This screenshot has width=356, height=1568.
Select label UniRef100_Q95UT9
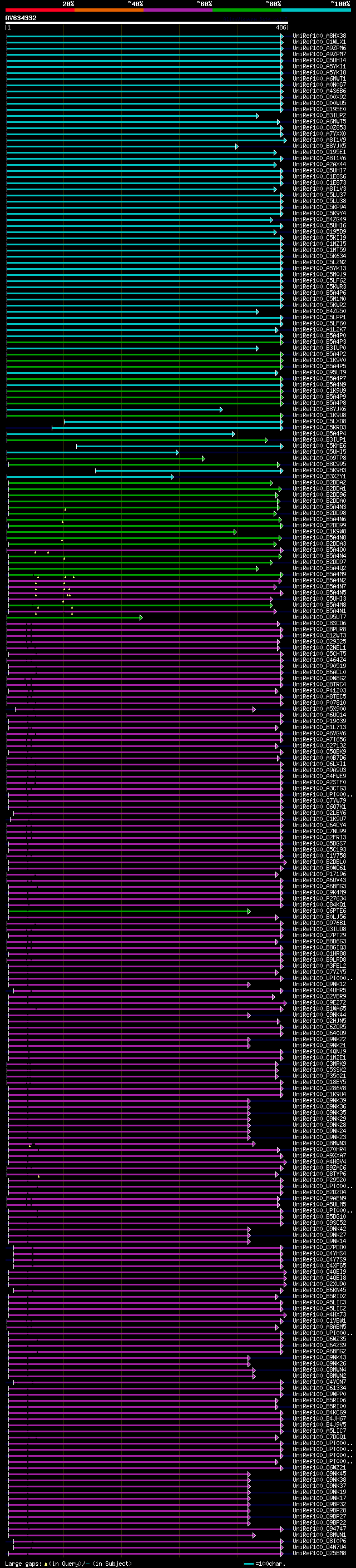pos(319,373)
